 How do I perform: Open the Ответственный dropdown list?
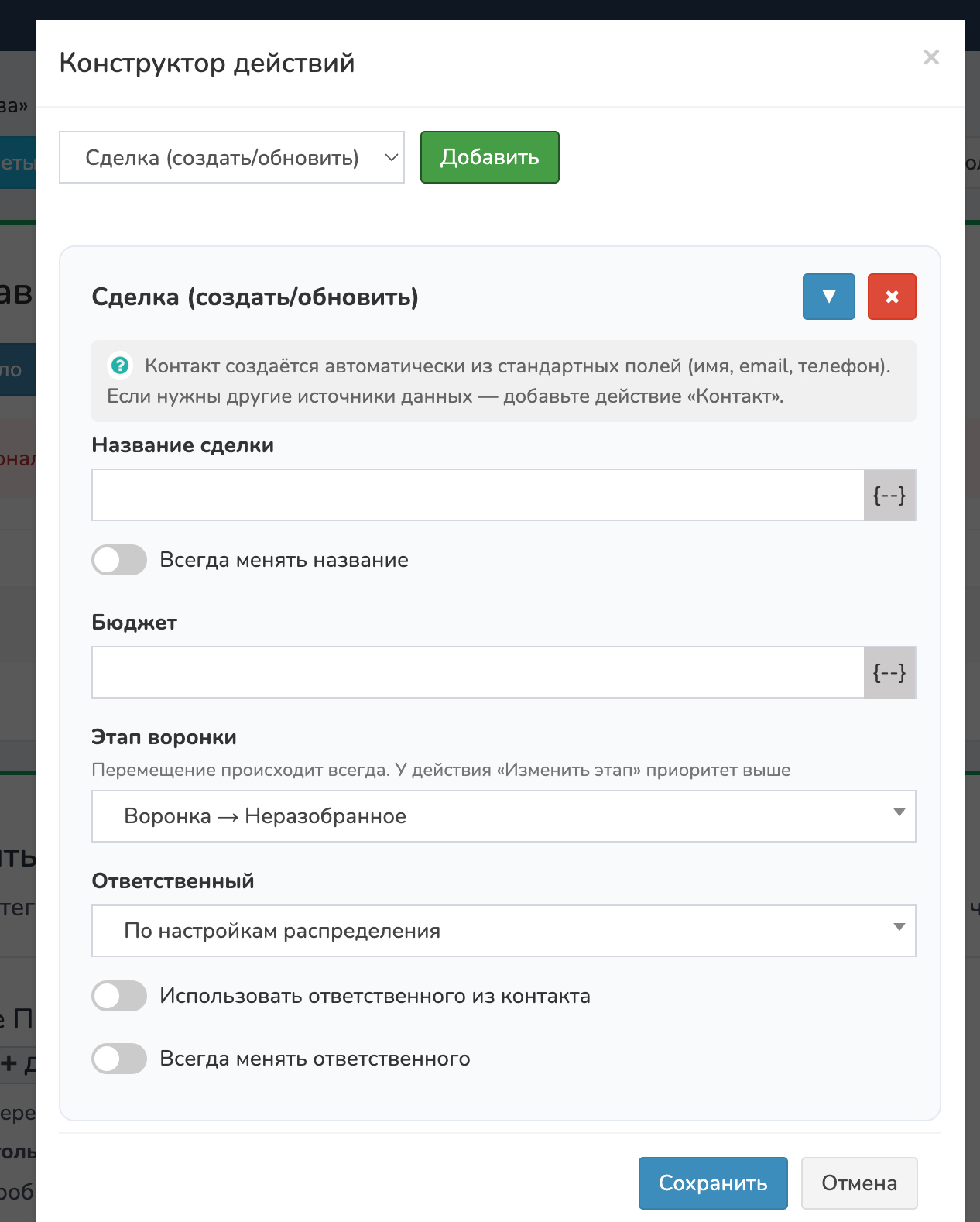point(503,931)
